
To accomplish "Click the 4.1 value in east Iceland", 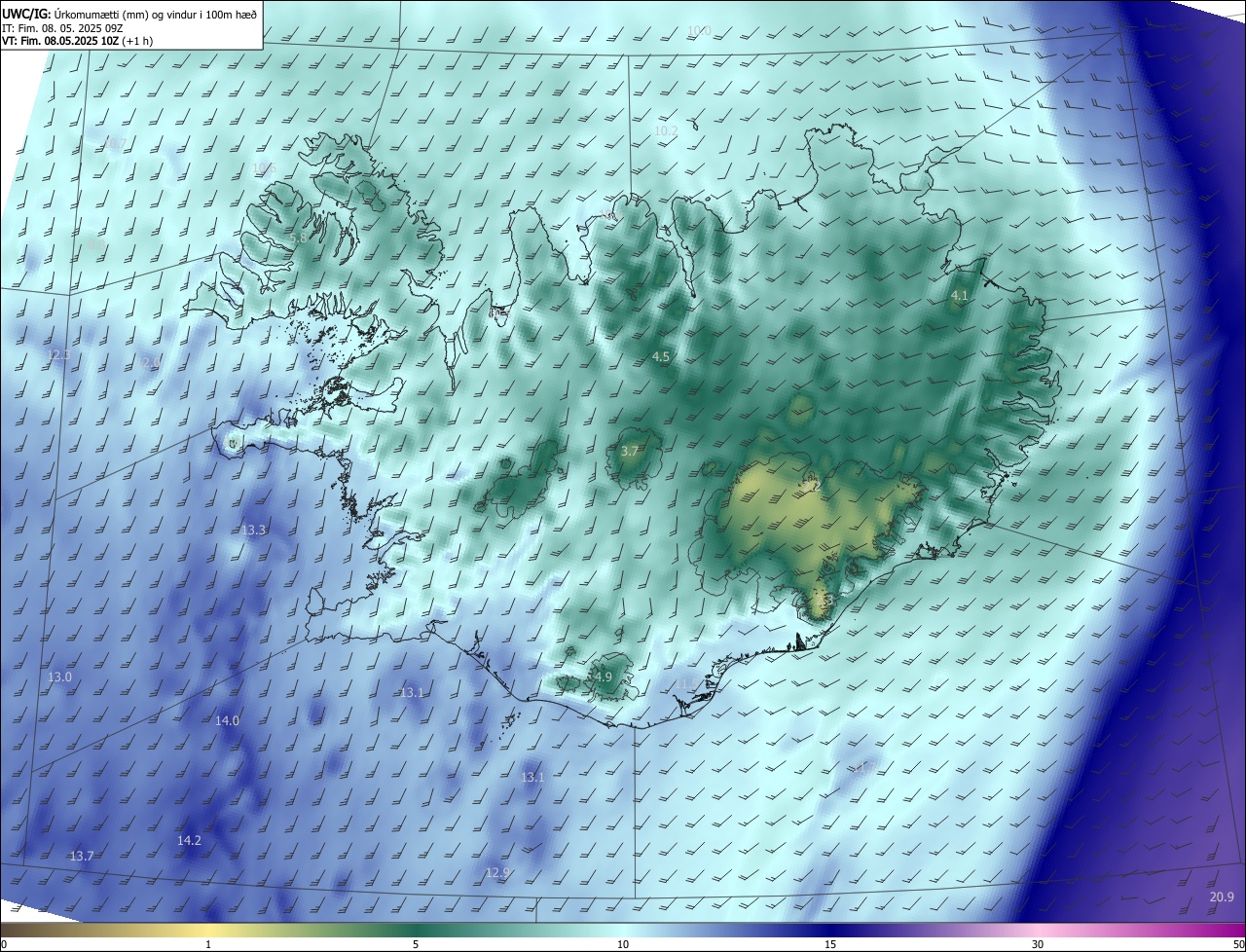I will [959, 295].
